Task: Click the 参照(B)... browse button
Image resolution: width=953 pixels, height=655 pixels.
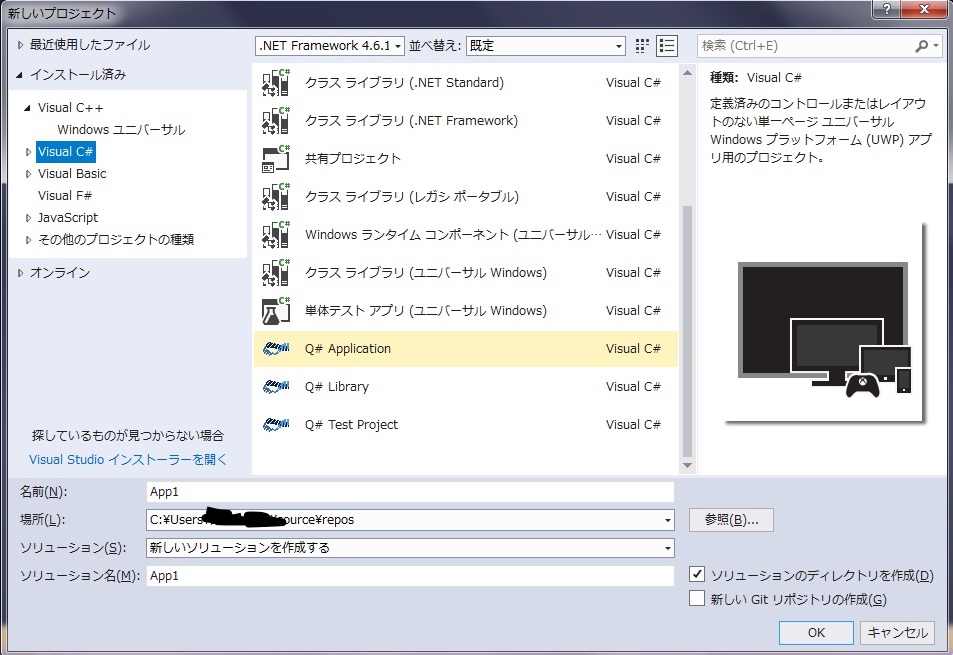Action: coord(731,520)
